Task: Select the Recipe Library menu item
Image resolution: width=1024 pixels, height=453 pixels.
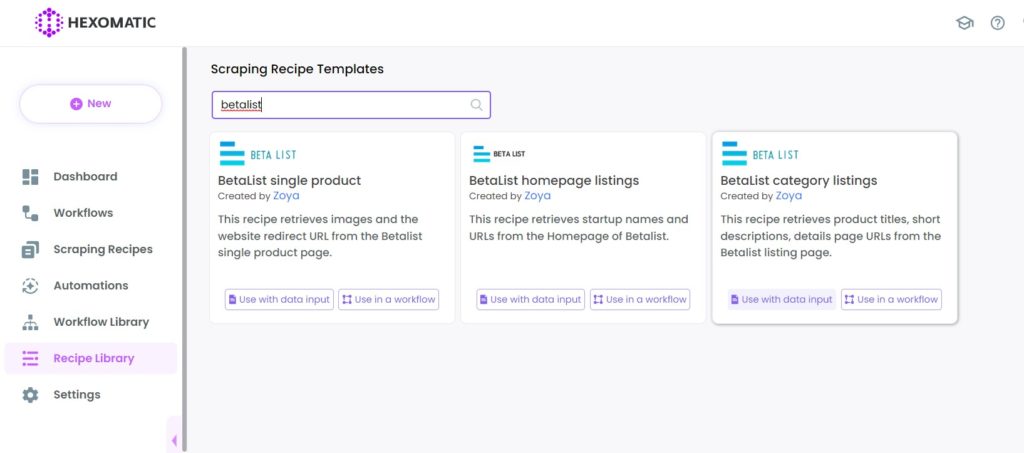Action: tap(91, 358)
